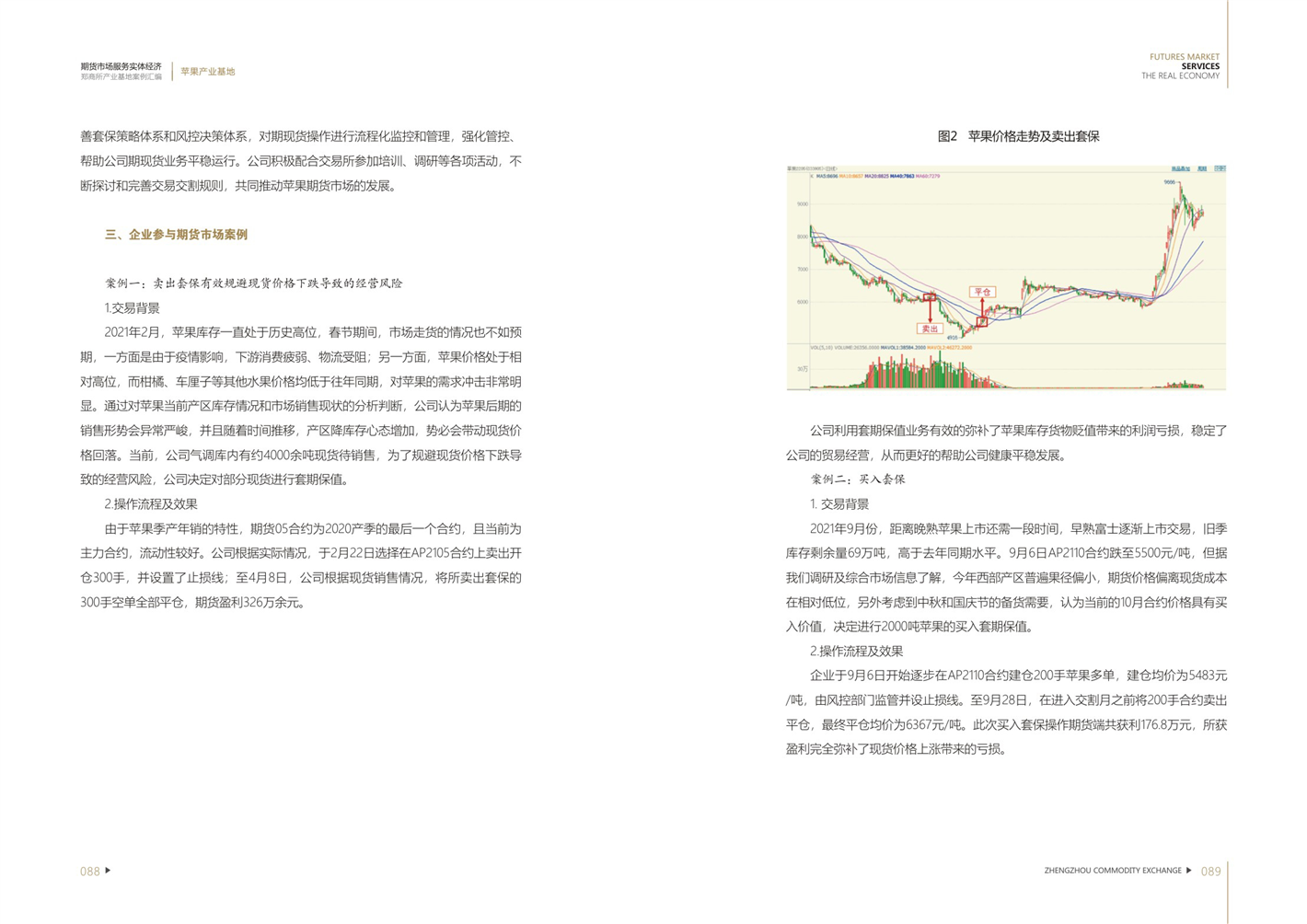Viewport: 1307px width, 924px height.
Task: Click the section heading '三、企业参与期货市场案例'
Action: pyautogui.click(x=176, y=235)
